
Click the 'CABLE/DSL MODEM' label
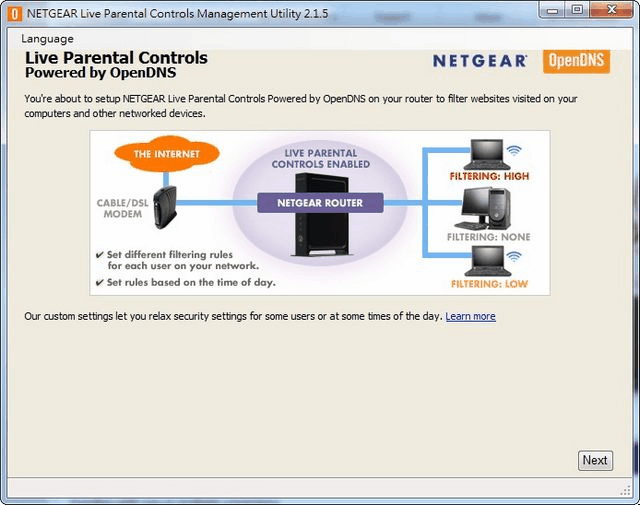point(122,209)
